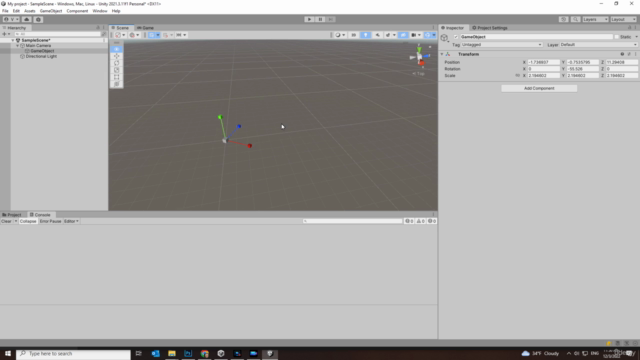Select Main Camera in Hierarchy
This screenshot has width=640, height=360.
pyautogui.click(x=38, y=46)
